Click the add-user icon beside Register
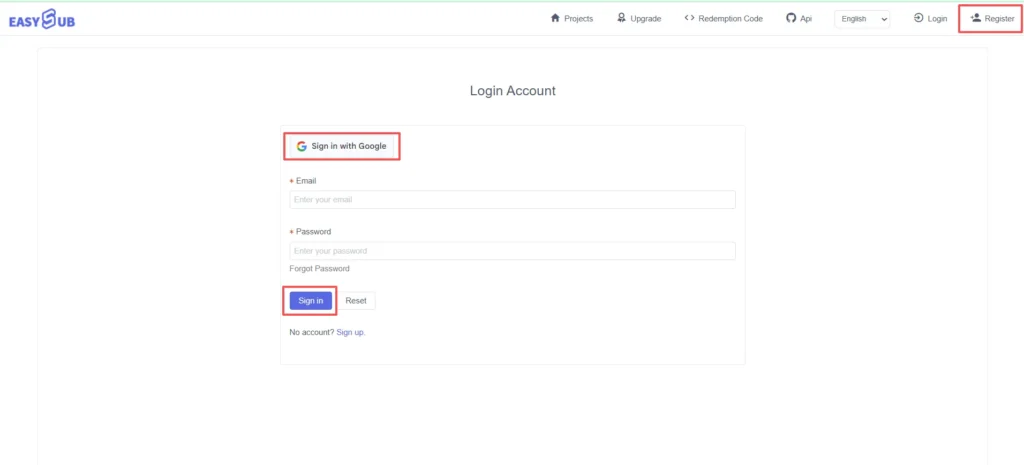Viewport: 1024px width, 465px height. click(x=976, y=18)
